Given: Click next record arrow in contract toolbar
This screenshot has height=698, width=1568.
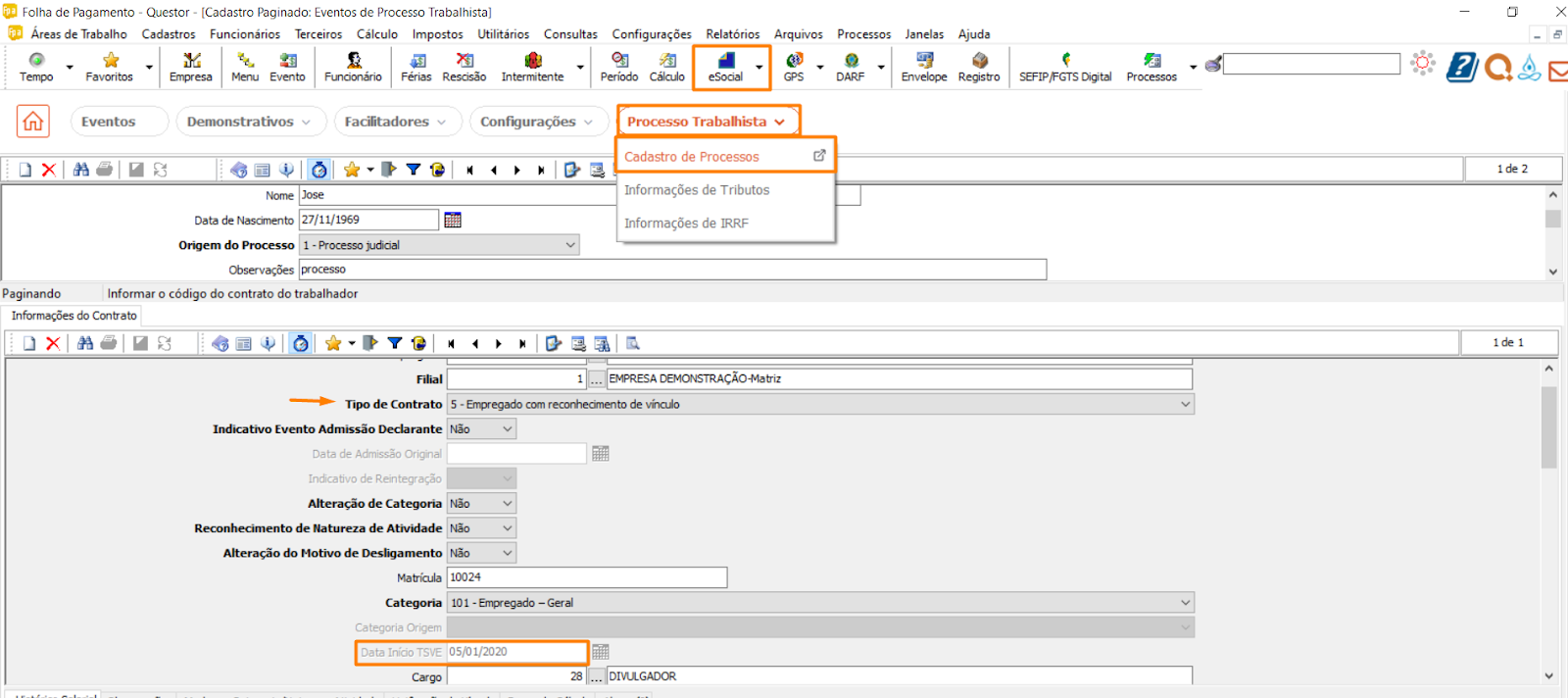Looking at the screenshot, I should tap(499, 343).
